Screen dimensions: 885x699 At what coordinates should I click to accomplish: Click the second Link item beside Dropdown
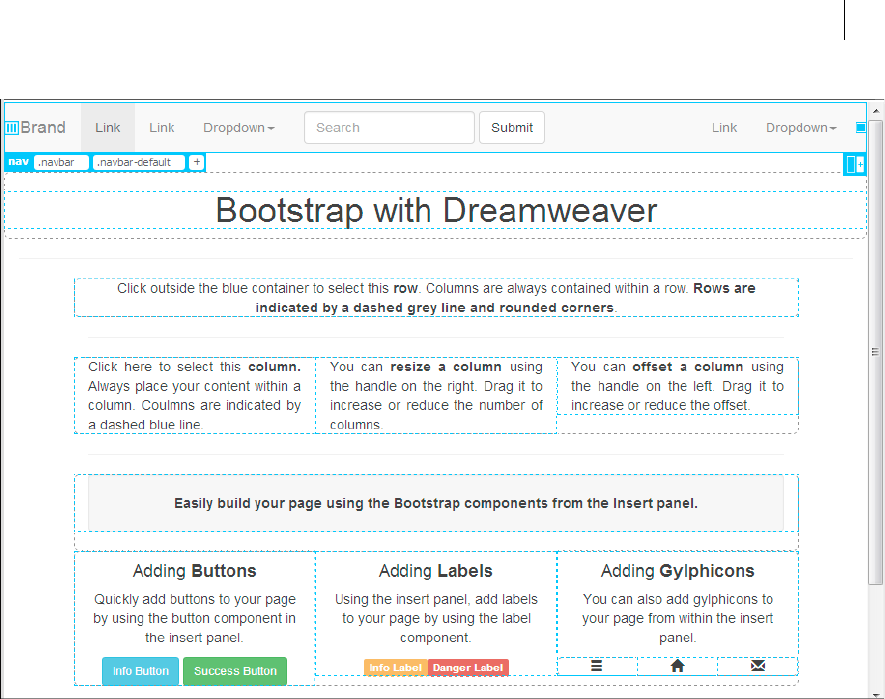162,128
